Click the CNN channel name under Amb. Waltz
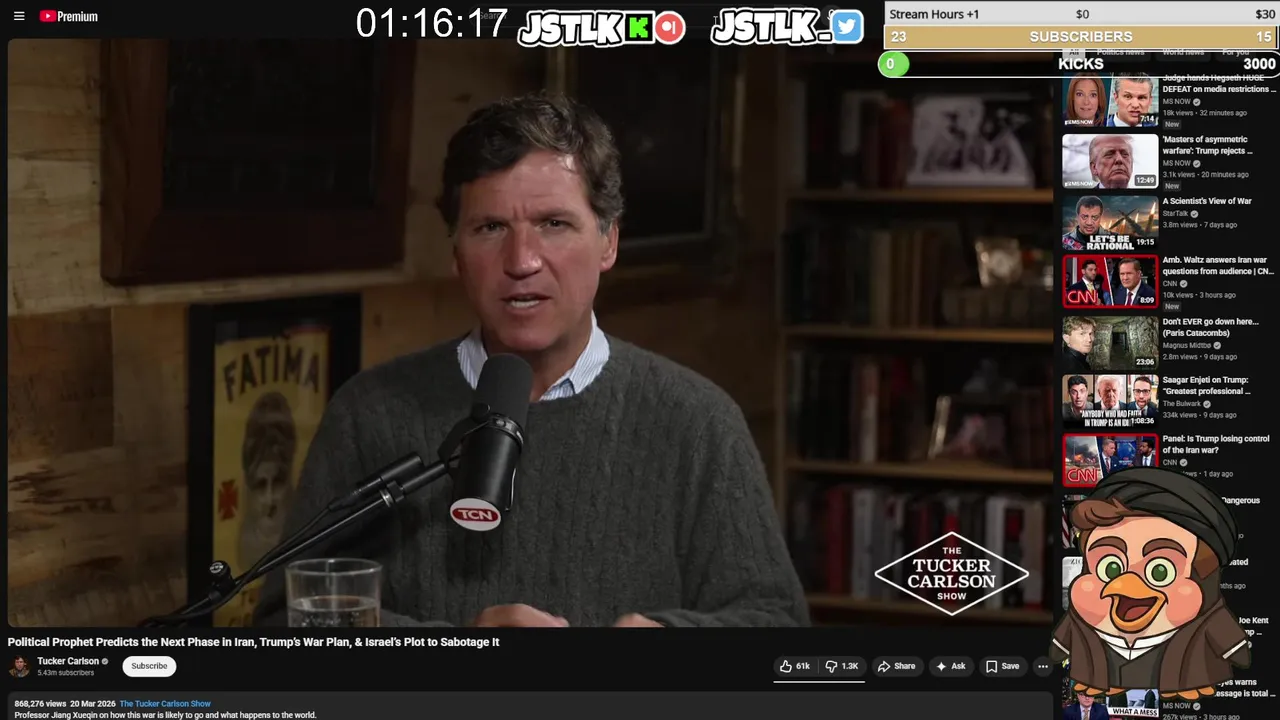The width and height of the screenshot is (1280, 720). pos(1170,283)
